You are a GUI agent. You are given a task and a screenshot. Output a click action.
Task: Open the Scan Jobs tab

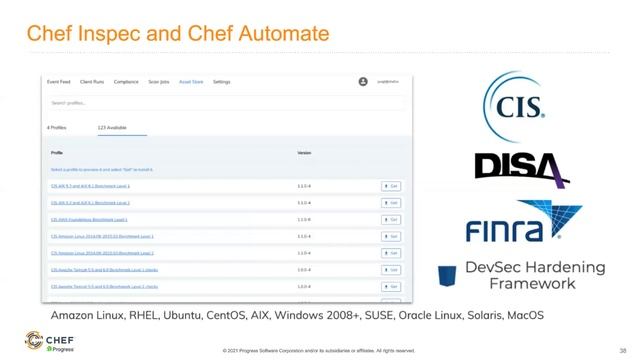[x=159, y=82]
